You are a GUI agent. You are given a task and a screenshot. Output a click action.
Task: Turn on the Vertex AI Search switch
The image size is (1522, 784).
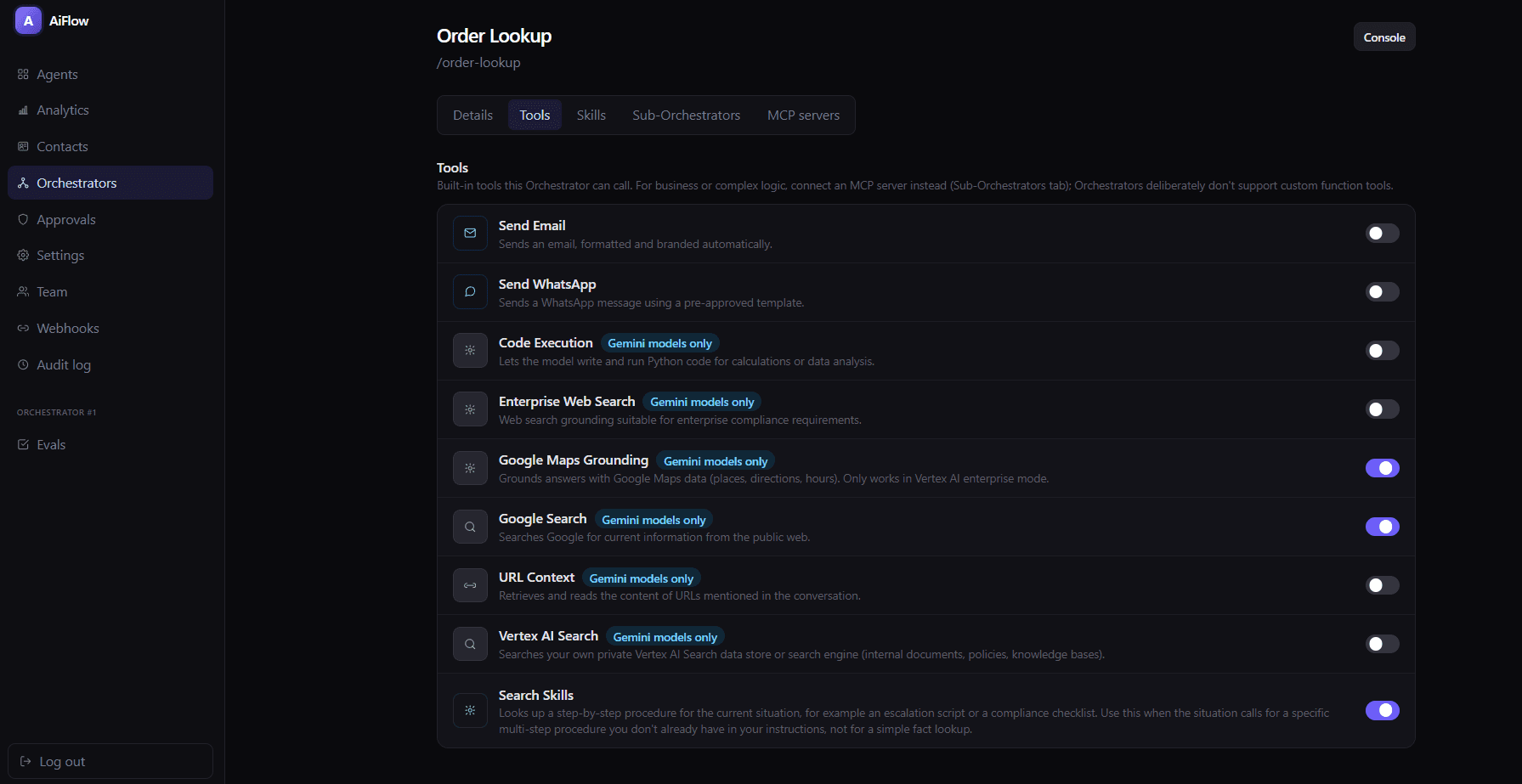[1382, 644]
